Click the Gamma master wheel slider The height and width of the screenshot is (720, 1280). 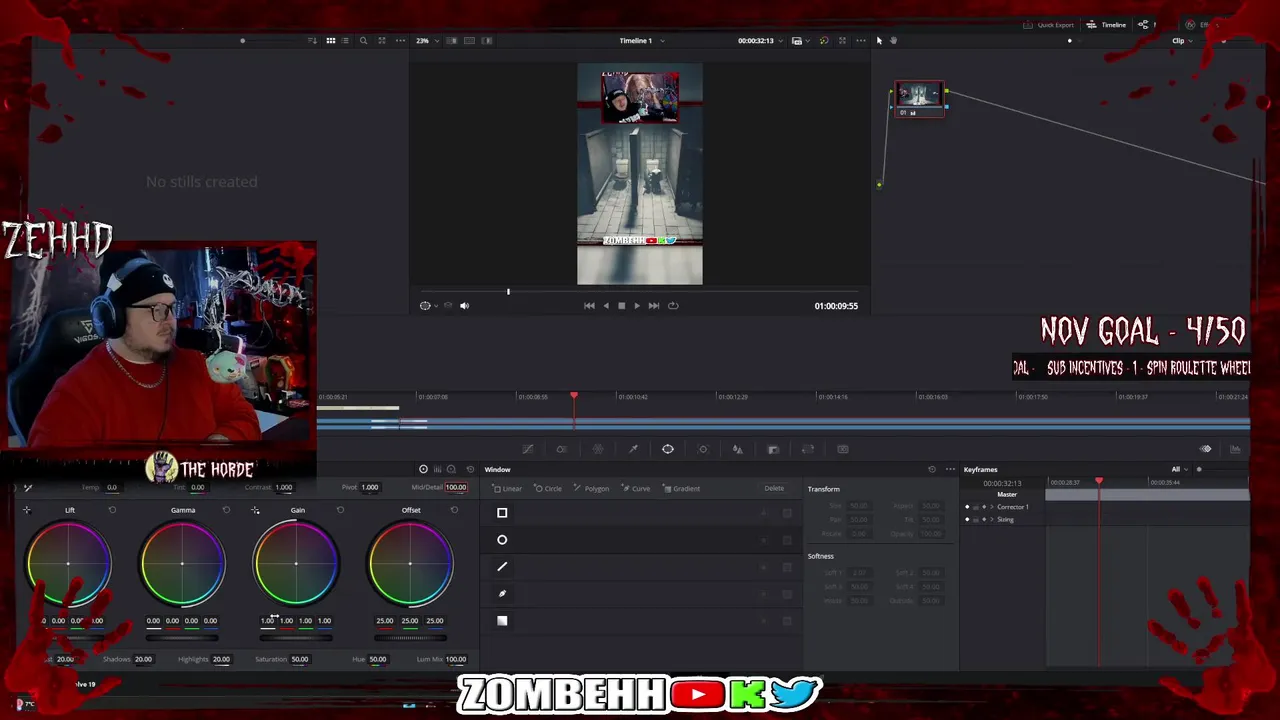click(x=183, y=637)
